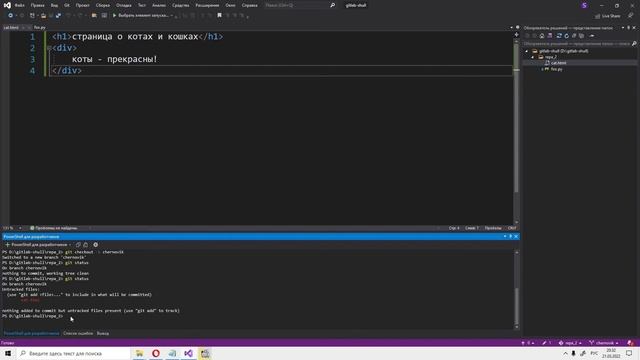This screenshot has height=360, width=640.
Task: Switch to the fox.py editor tab
Action: pyautogui.click(x=40, y=27)
